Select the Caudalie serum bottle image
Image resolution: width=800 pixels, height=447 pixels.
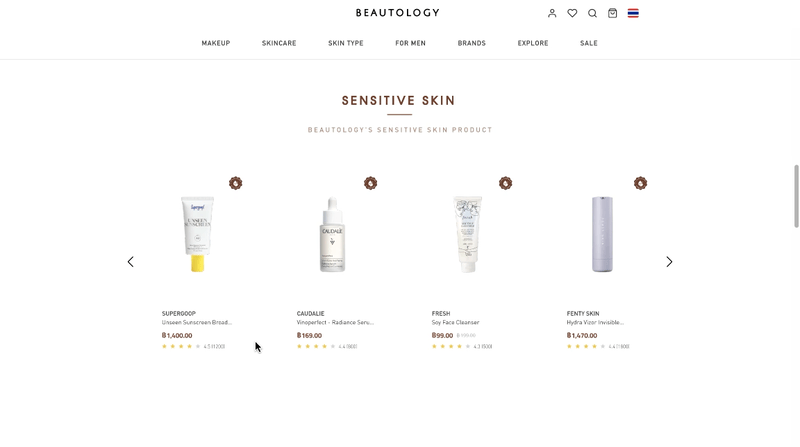(x=332, y=234)
